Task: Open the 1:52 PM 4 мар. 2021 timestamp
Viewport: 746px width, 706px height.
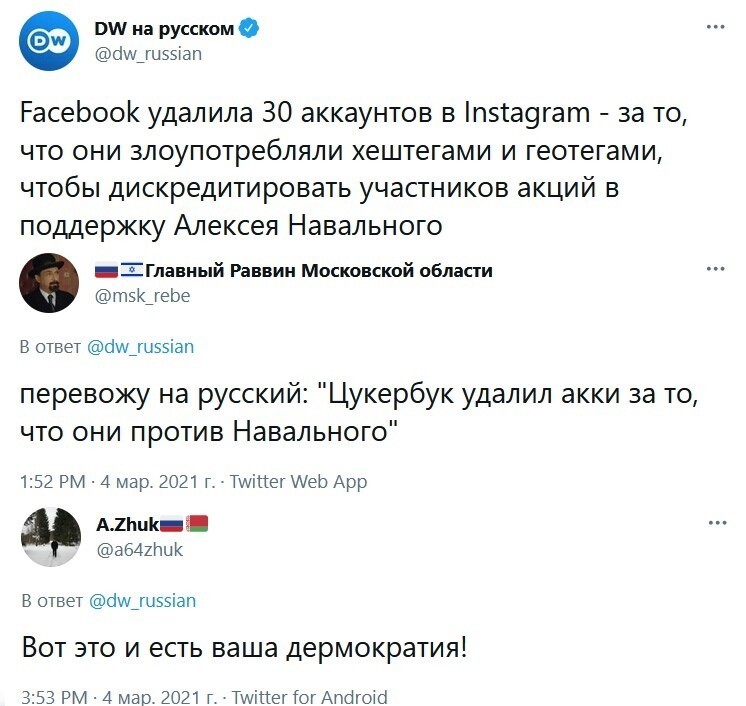Action: [x=117, y=481]
